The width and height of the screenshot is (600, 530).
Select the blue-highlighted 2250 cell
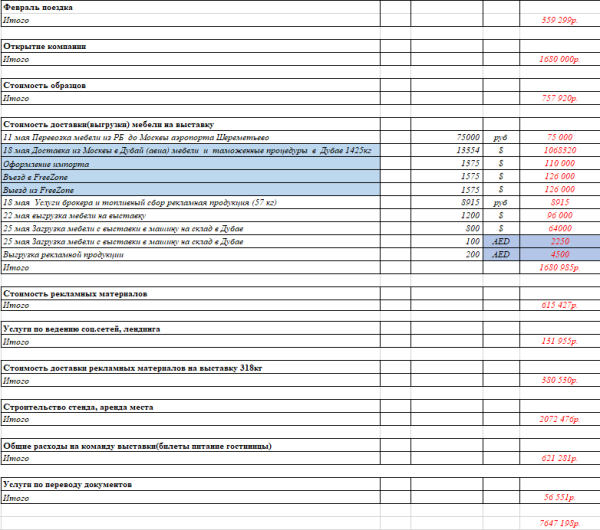559,241
